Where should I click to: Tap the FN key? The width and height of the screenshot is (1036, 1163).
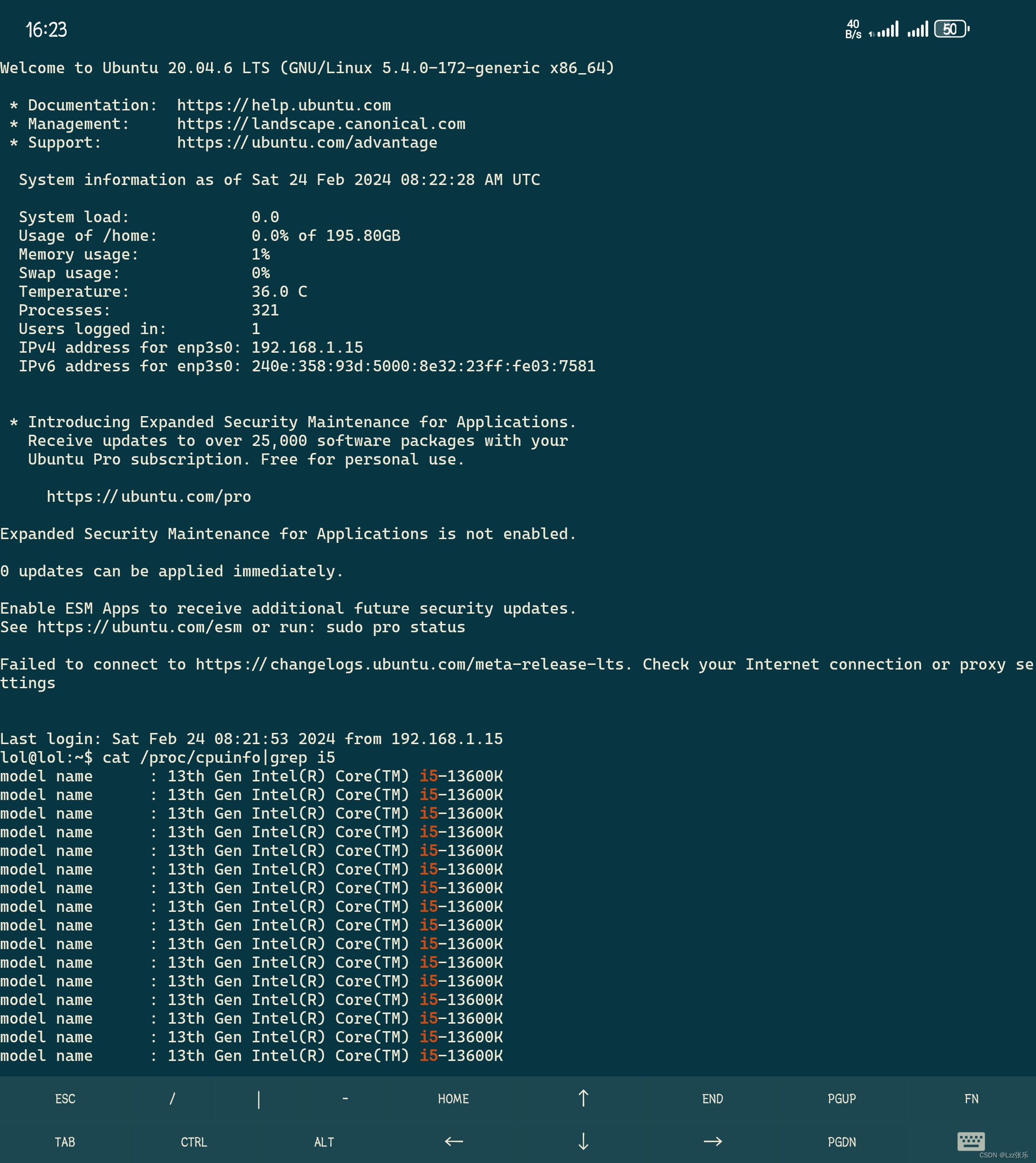tap(971, 1099)
